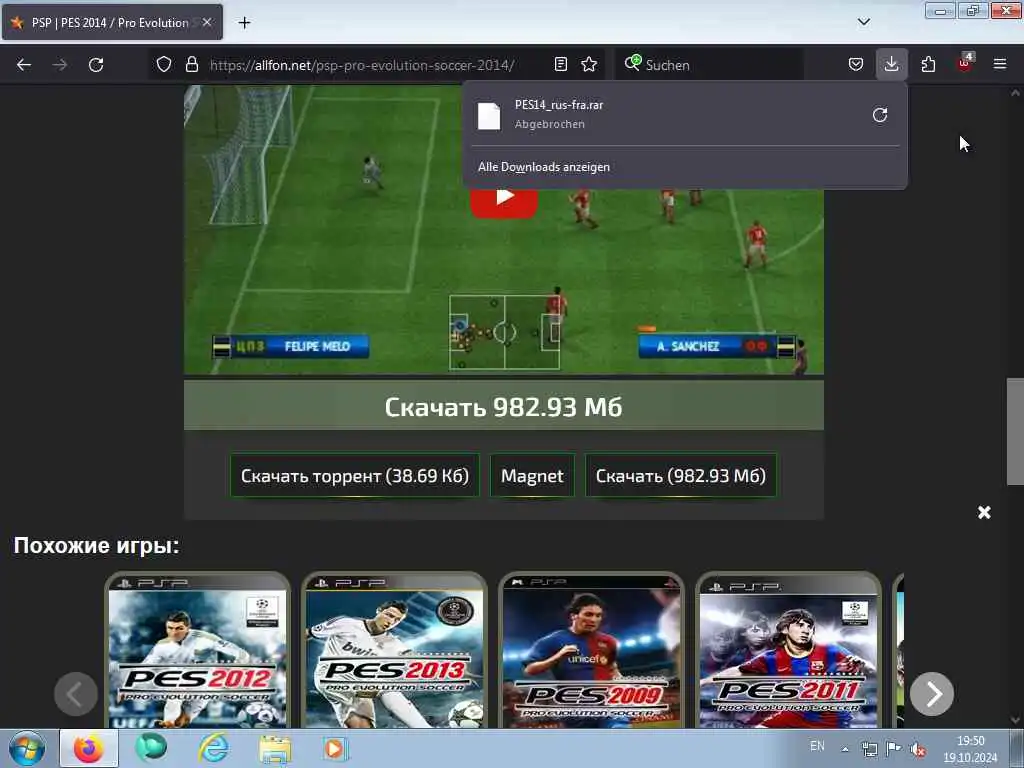The height and width of the screenshot is (768, 1024).
Task: Click the page vertical scrollbar thumb
Action: (x=1015, y=432)
